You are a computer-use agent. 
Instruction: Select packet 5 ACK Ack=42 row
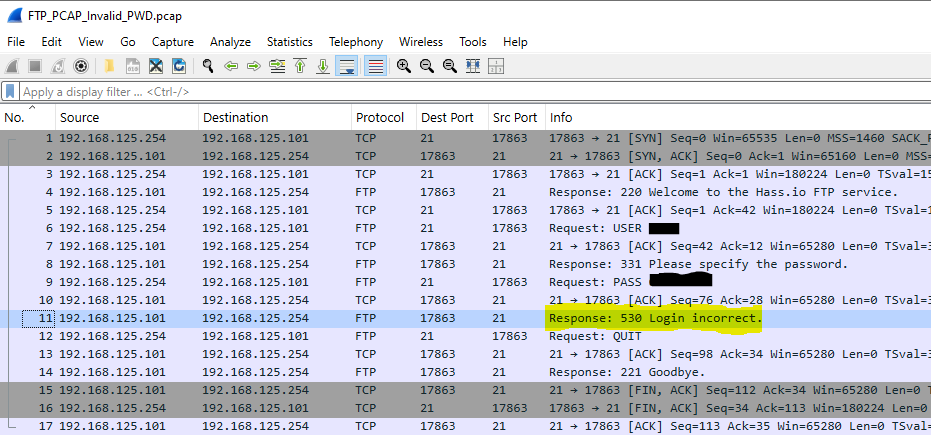tap(466, 210)
